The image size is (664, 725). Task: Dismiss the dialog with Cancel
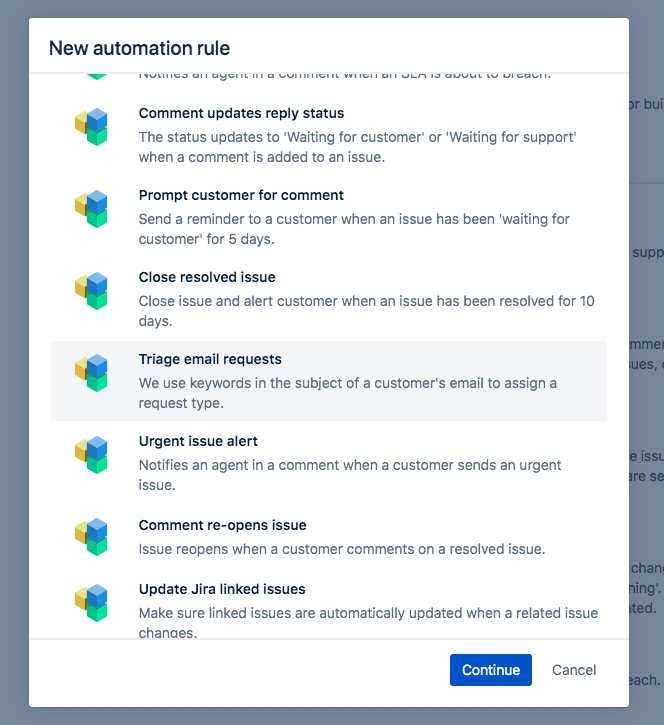574,670
